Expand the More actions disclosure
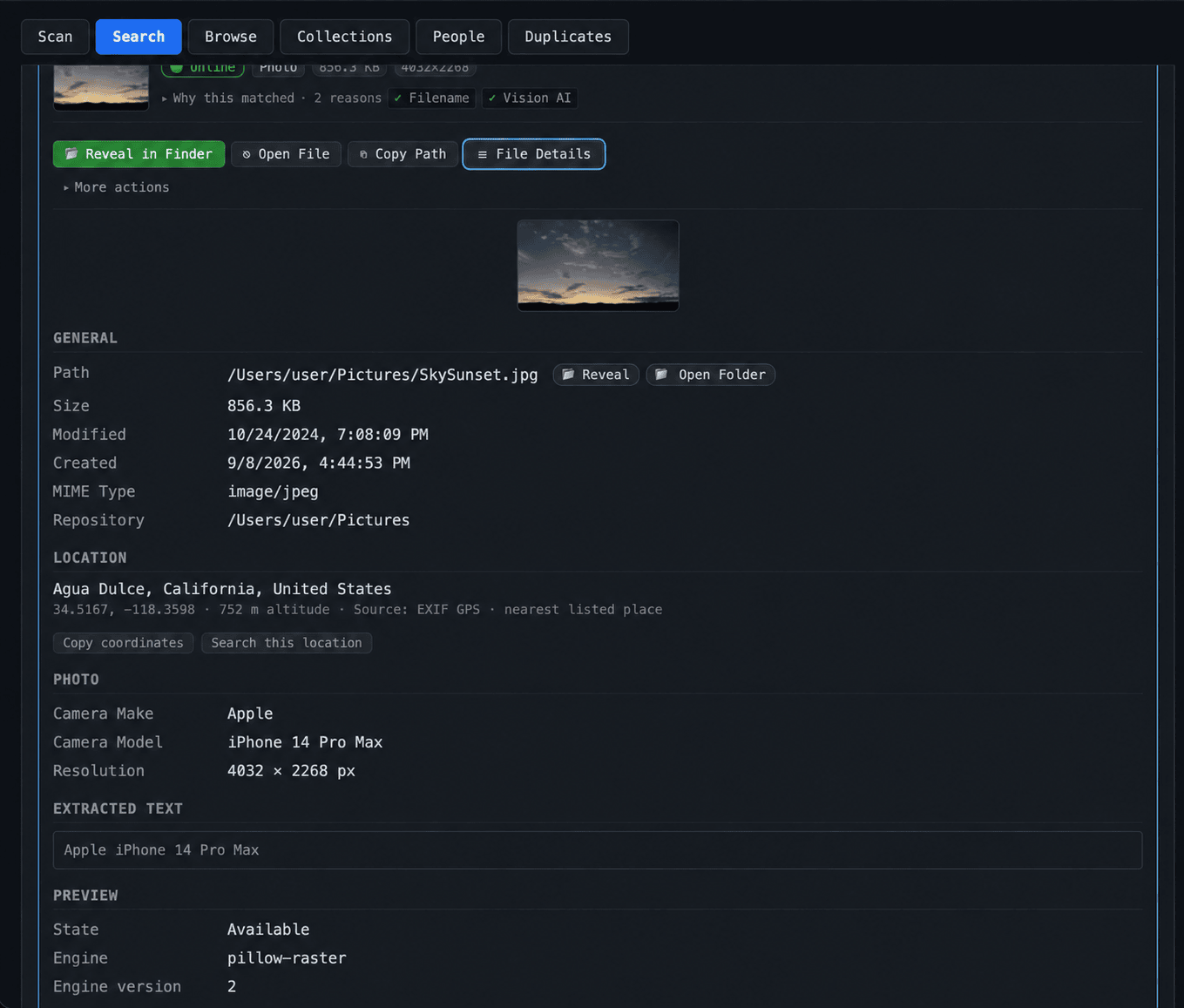The height and width of the screenshot is (1008, 1184). (116, 187)
